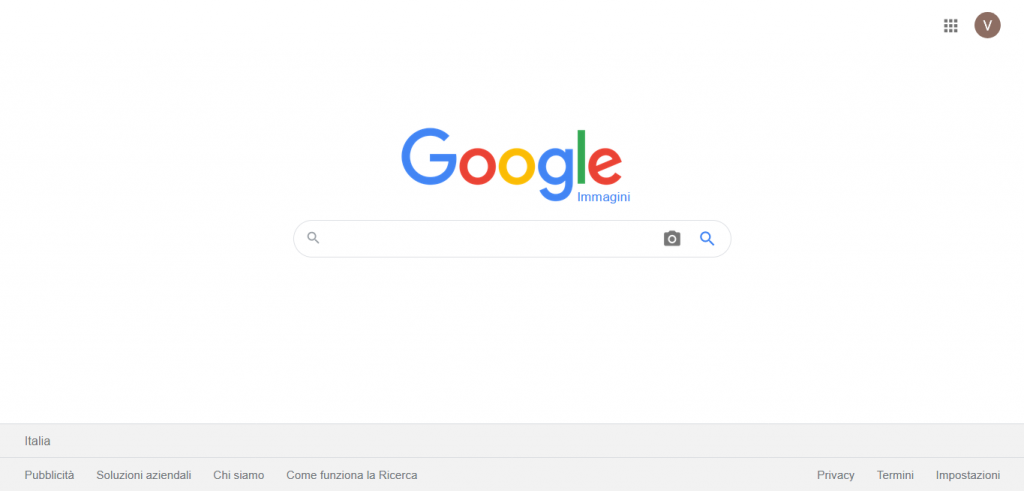Click the blue magnifier search button
The image size is (1024, 491).
[707, 238]
